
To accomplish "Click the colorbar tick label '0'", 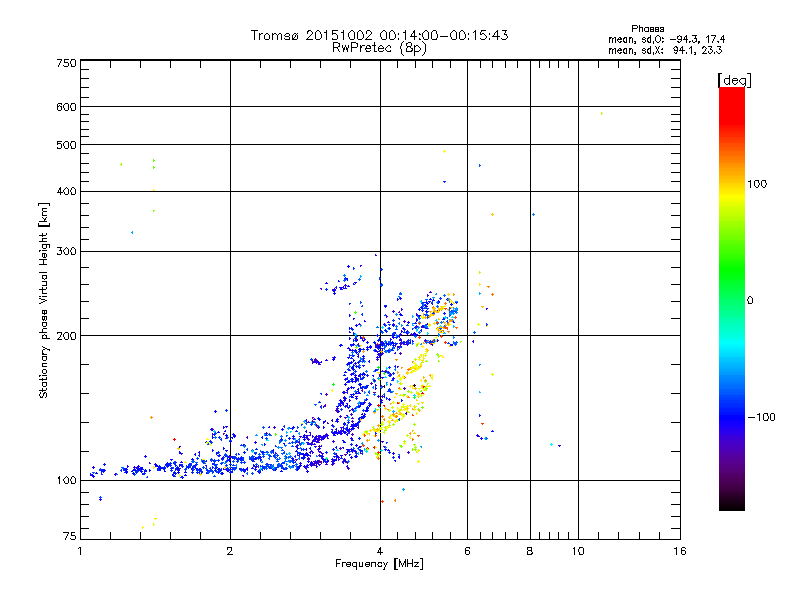I will click(x=750, y=301).
